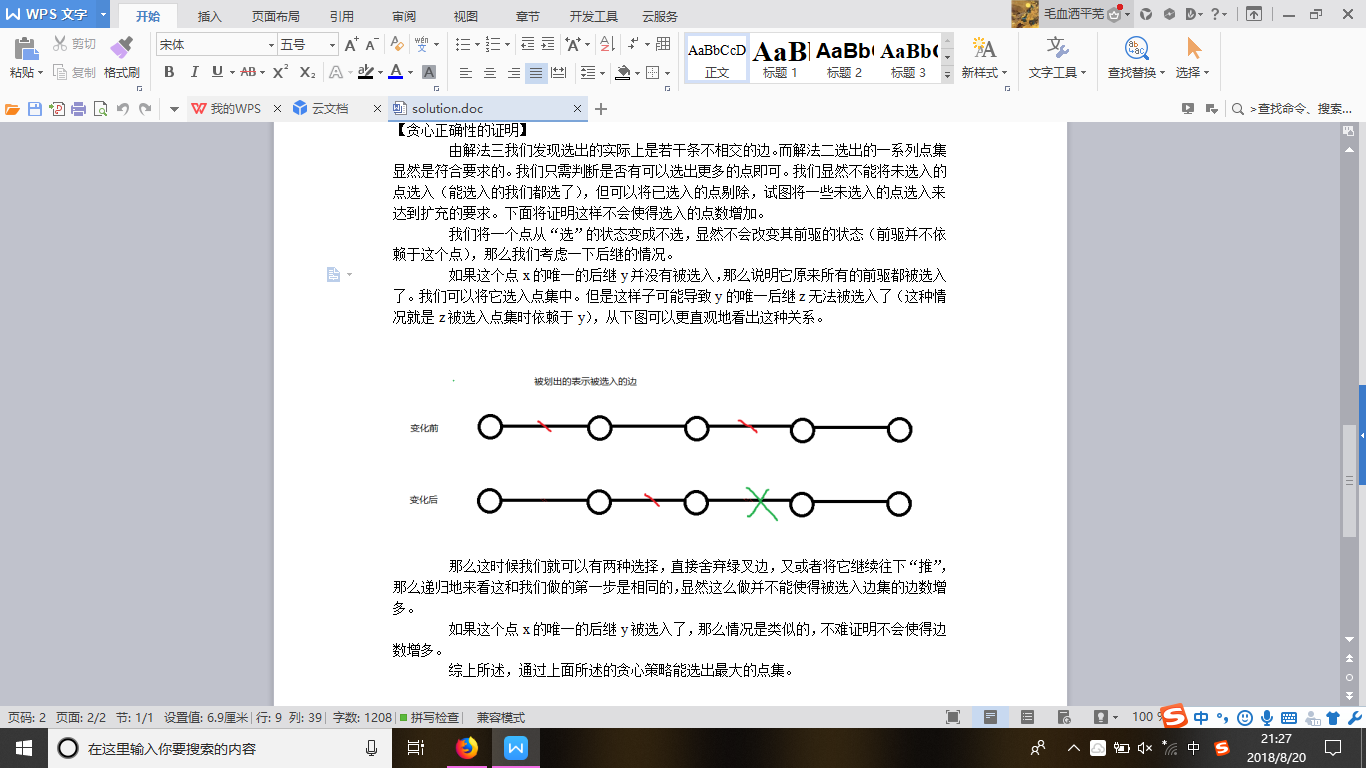
Task: Switch to outline view in status bar
Action: click(1027, 717)
